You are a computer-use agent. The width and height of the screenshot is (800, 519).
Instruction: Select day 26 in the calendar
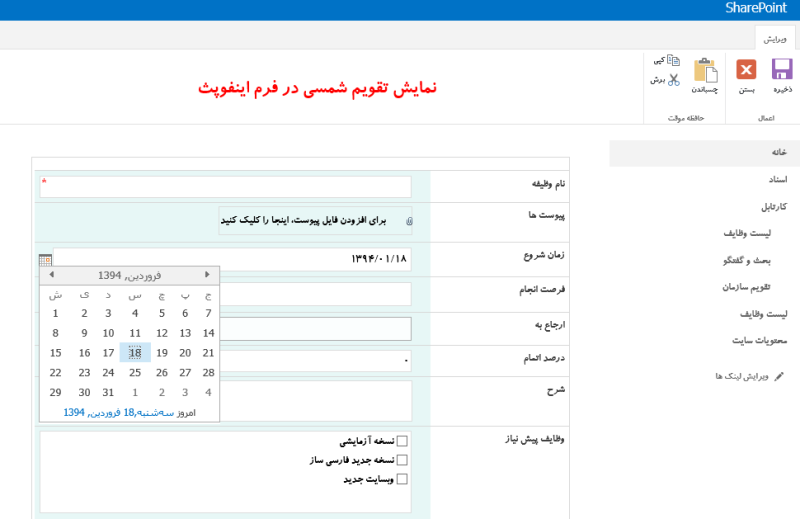[162, 373]
